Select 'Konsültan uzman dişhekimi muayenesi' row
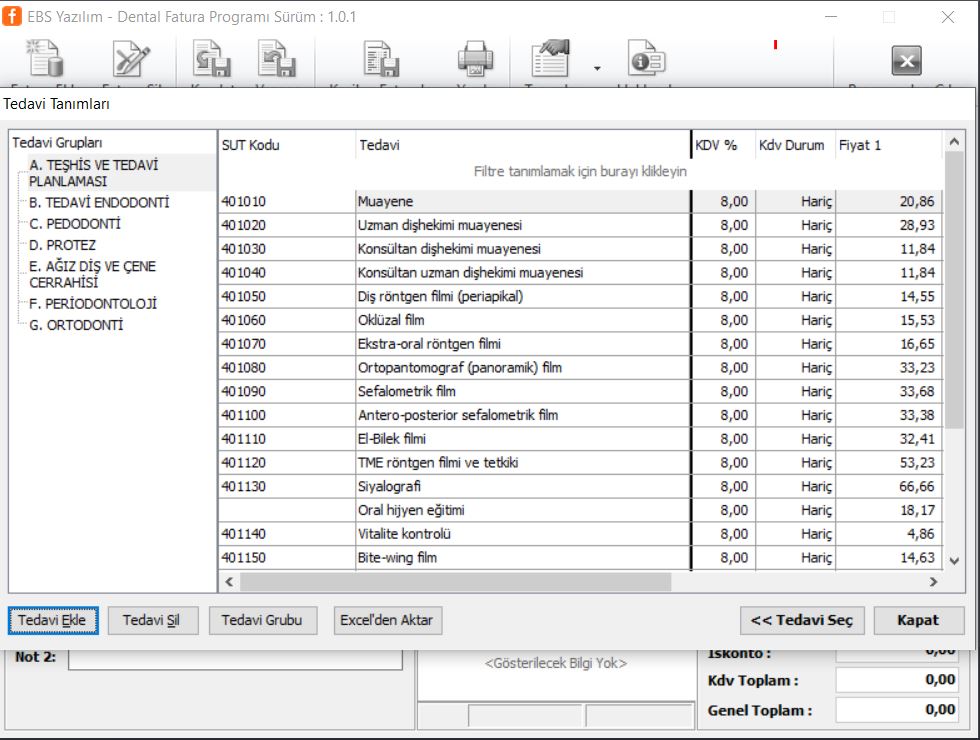Screen dimensions: 980x740 [580, 272]
